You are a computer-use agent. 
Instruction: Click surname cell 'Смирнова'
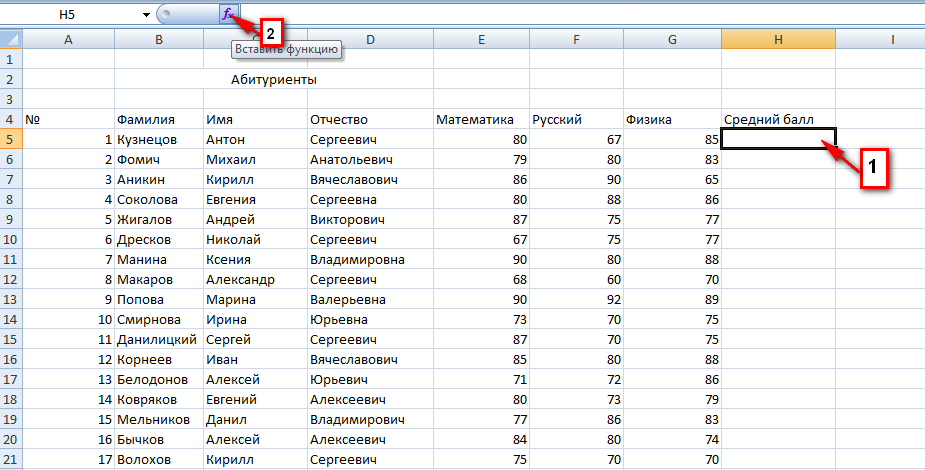pos(159,320)
